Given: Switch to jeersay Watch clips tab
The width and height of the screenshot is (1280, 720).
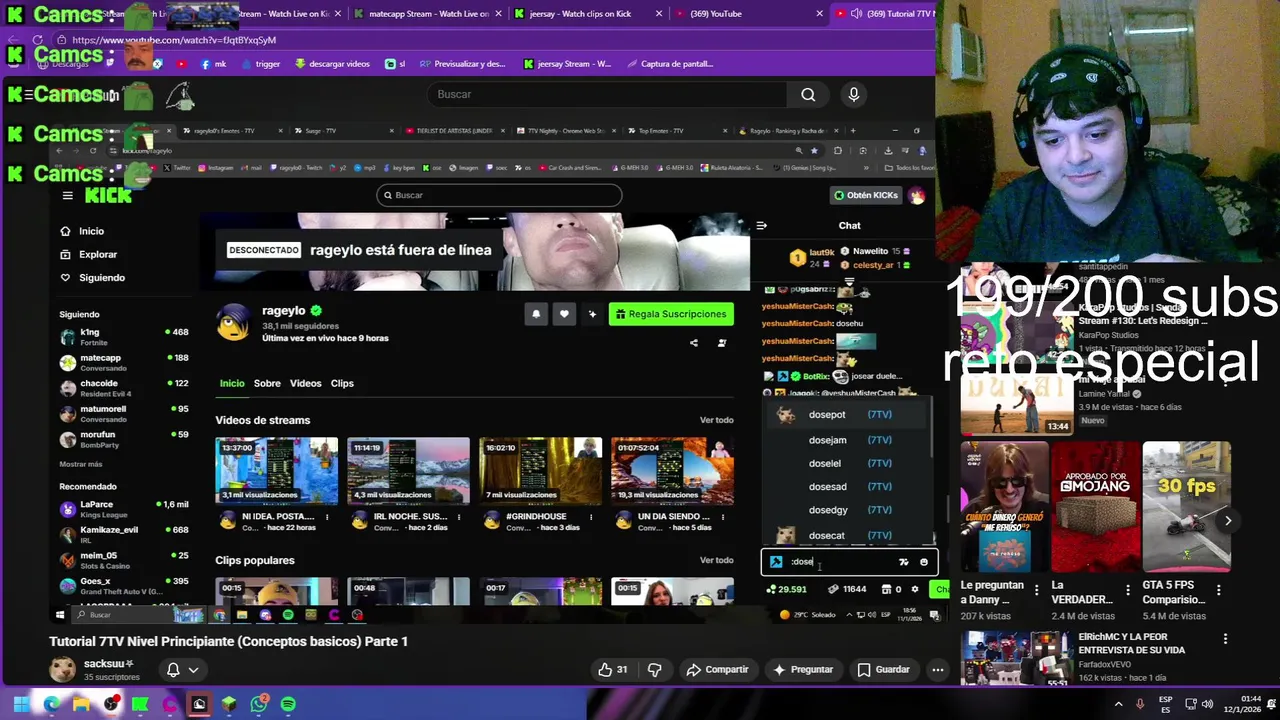Looking at the screenshot, I should click(x=581, y=14).
